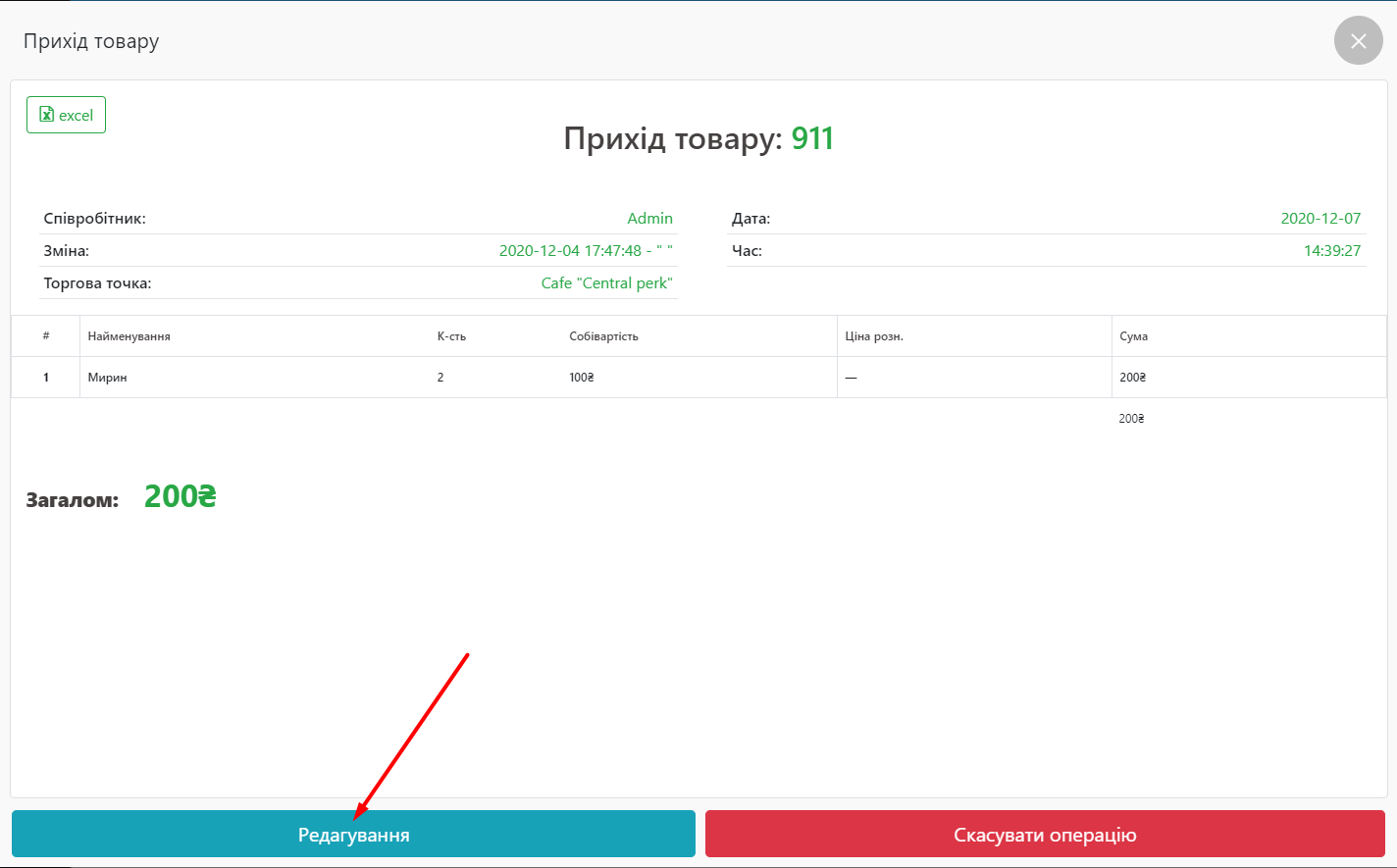1397x868 pixels.
Task: Click the Сума column header
Action: coord(1133,336)
